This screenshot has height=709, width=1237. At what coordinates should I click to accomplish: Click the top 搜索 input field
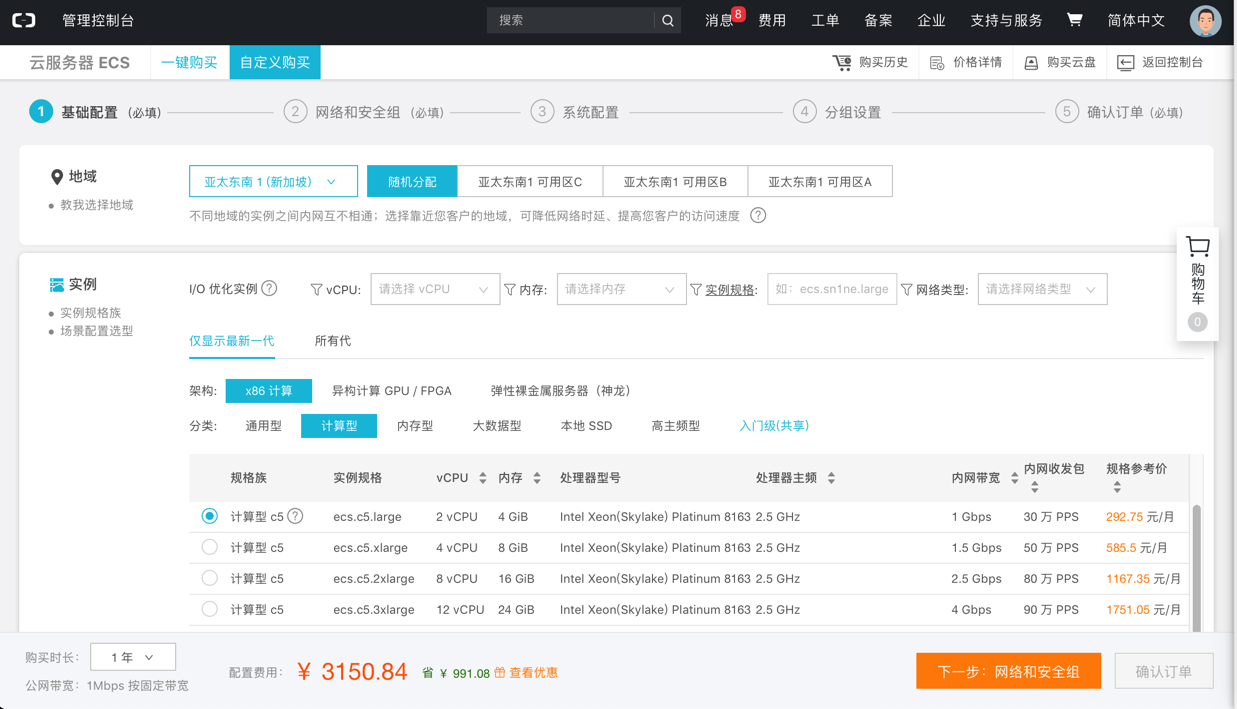pos(571,20)
